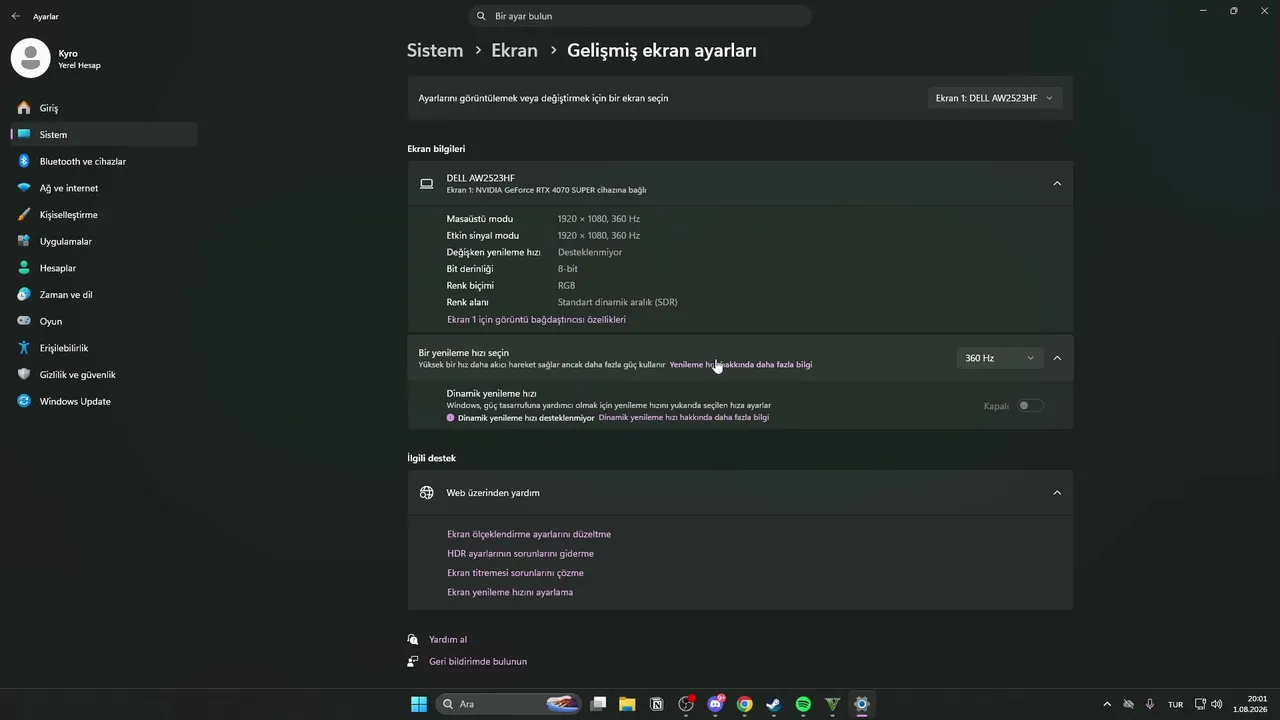The width and height of the screenshot is (1280, 720).
Task: Open the 360 Hz refresh rate dropdown
Action: click(1000, 358)
